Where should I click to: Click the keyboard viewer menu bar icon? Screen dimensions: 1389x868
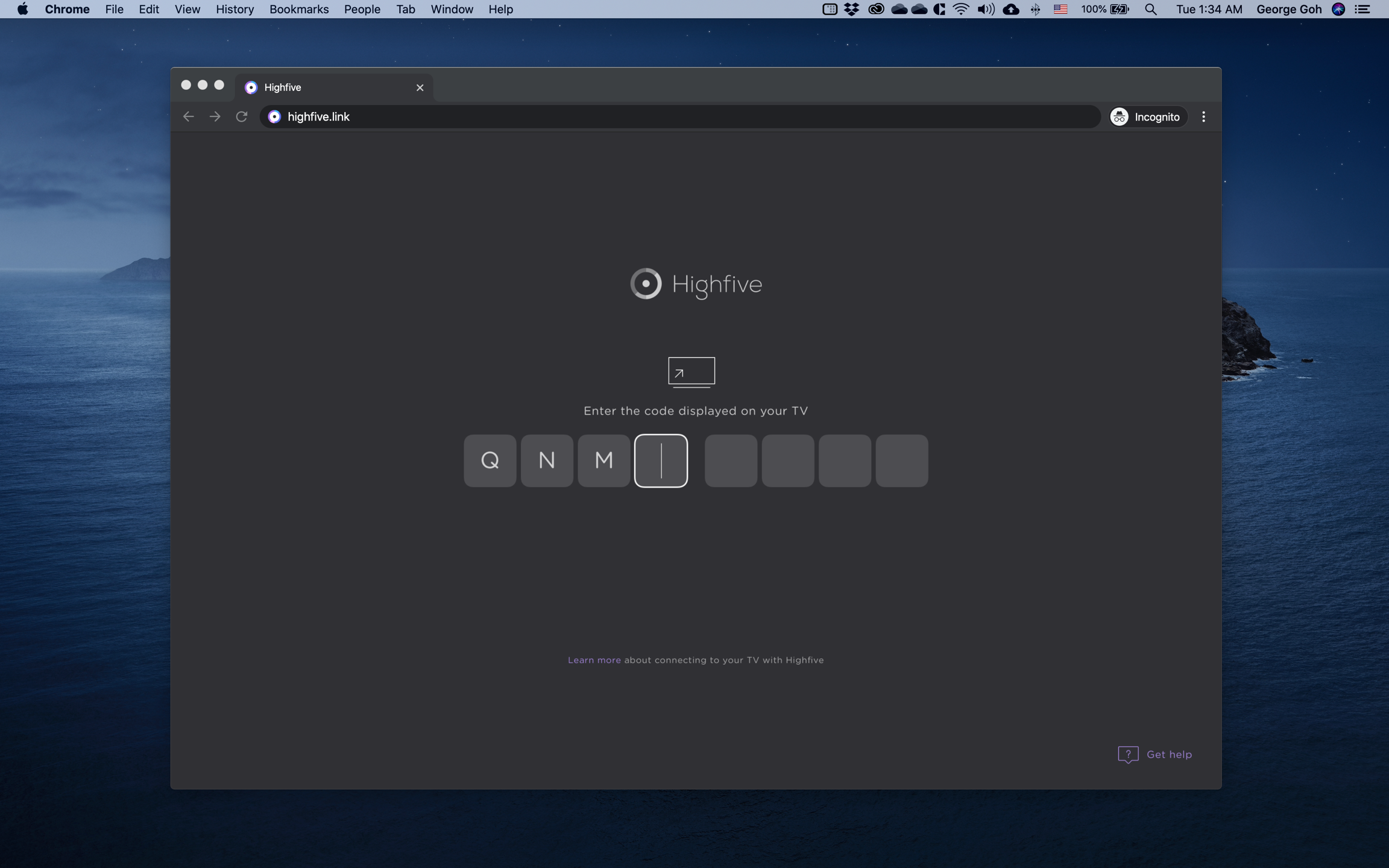pyautogui.click(x=830, y=9)
